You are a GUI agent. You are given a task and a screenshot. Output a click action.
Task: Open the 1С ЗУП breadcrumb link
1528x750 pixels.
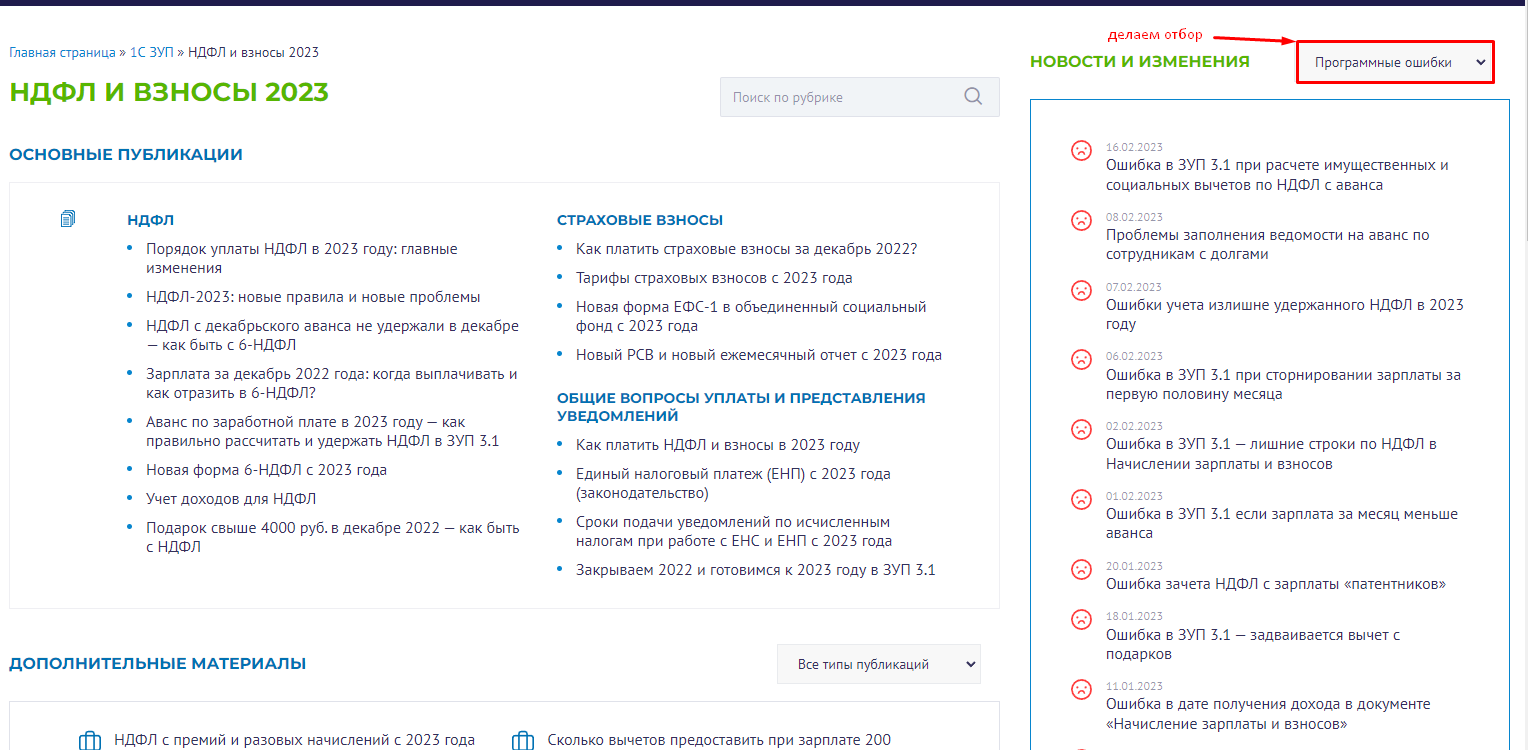tap(152, 52)
